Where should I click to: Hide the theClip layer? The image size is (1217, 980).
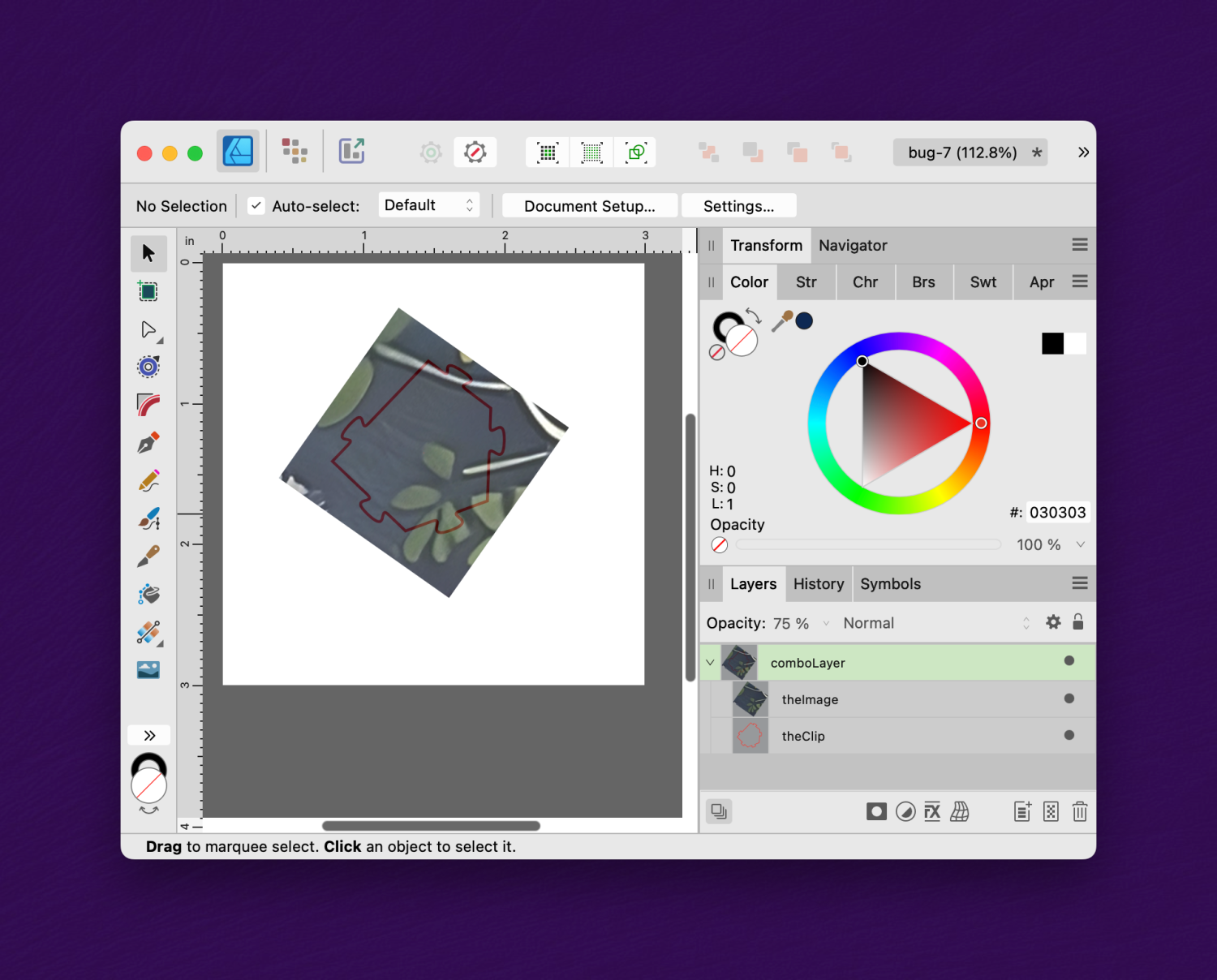pyautogui.click(x=1069, y=735)
